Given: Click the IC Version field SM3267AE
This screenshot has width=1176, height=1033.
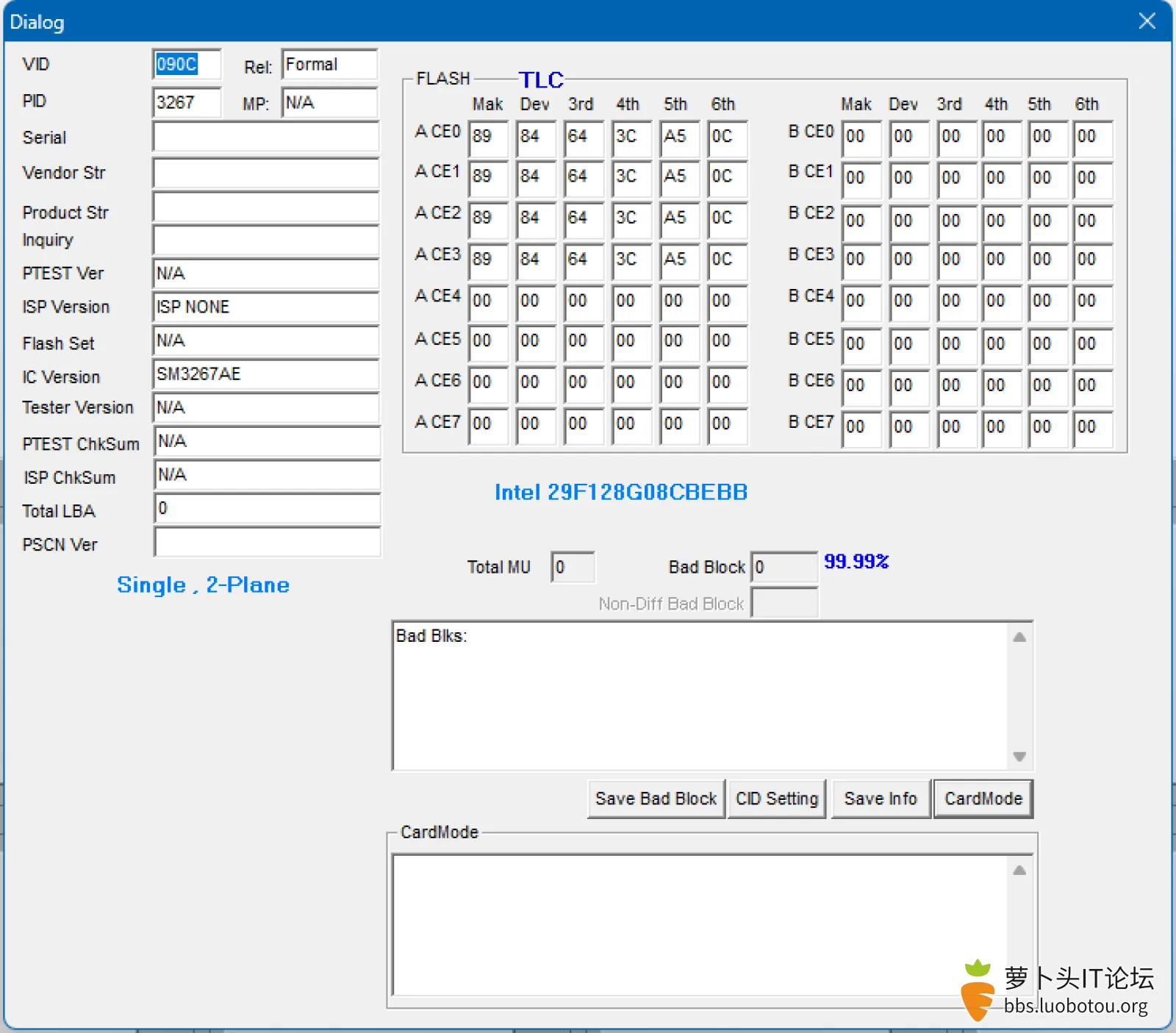Looking at the screenshot, I should (x=266, y=374).
